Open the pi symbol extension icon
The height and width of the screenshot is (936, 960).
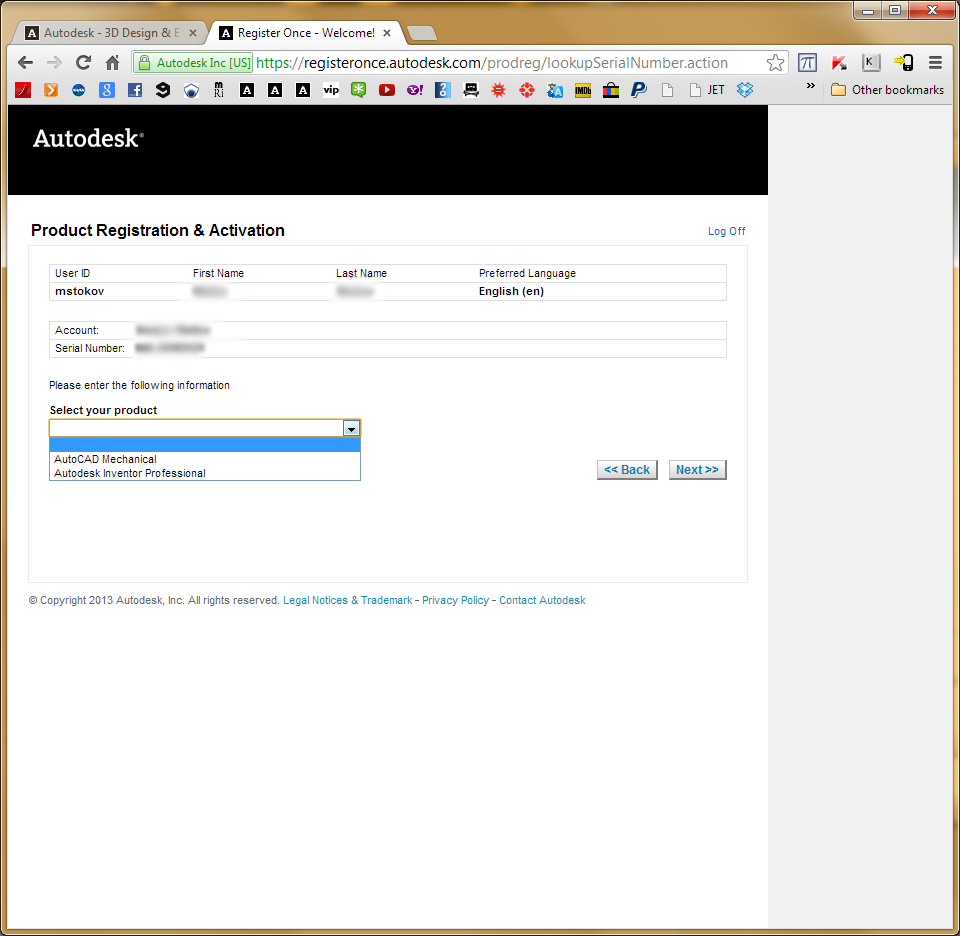pyautogui.click(x=807, y=62)
